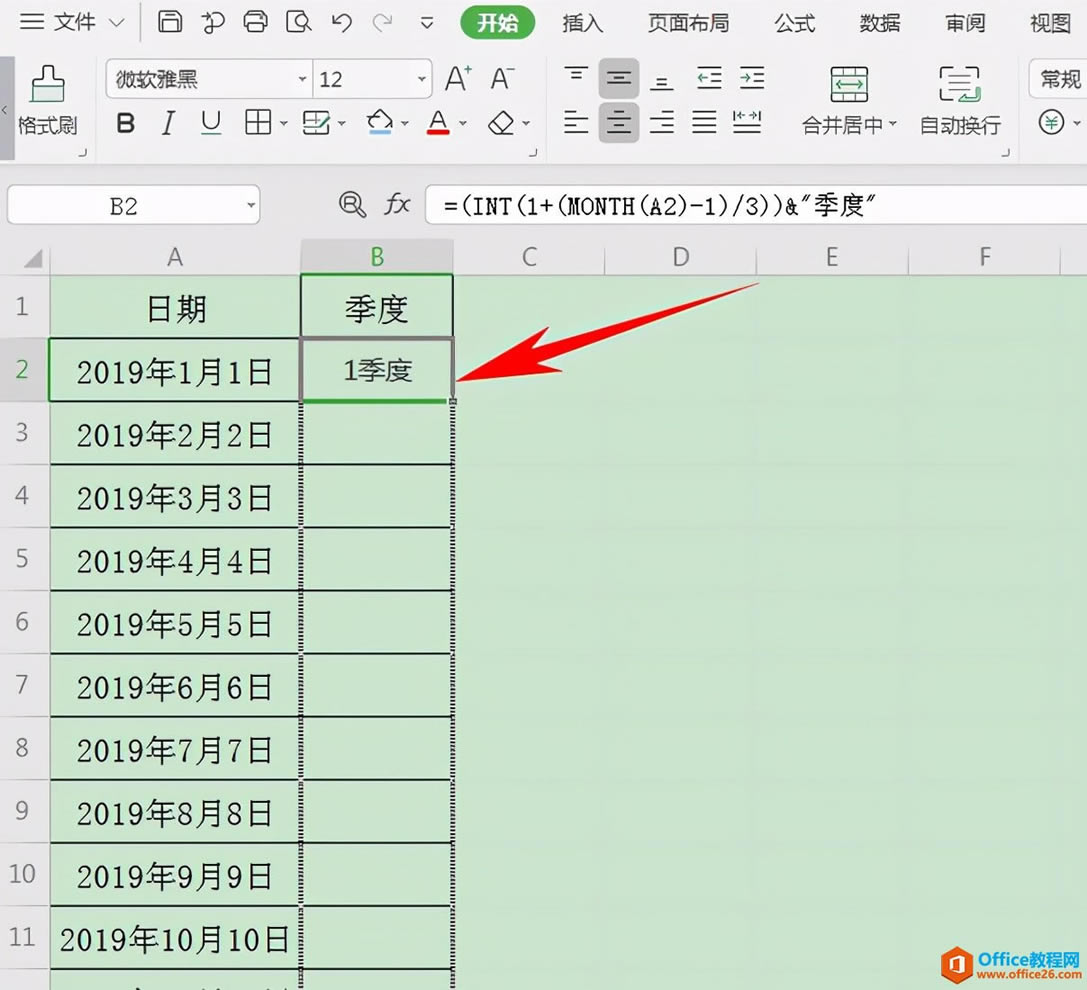
Task: Expand font color dropdown arrow
Action: click(x=463, y=123)
